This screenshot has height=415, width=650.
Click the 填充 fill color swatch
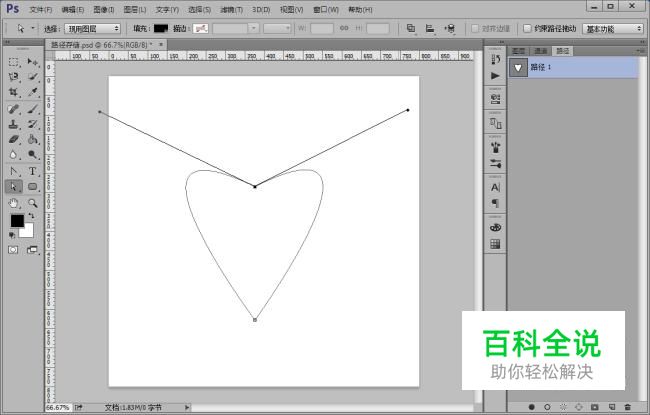[x=161, y=28]
